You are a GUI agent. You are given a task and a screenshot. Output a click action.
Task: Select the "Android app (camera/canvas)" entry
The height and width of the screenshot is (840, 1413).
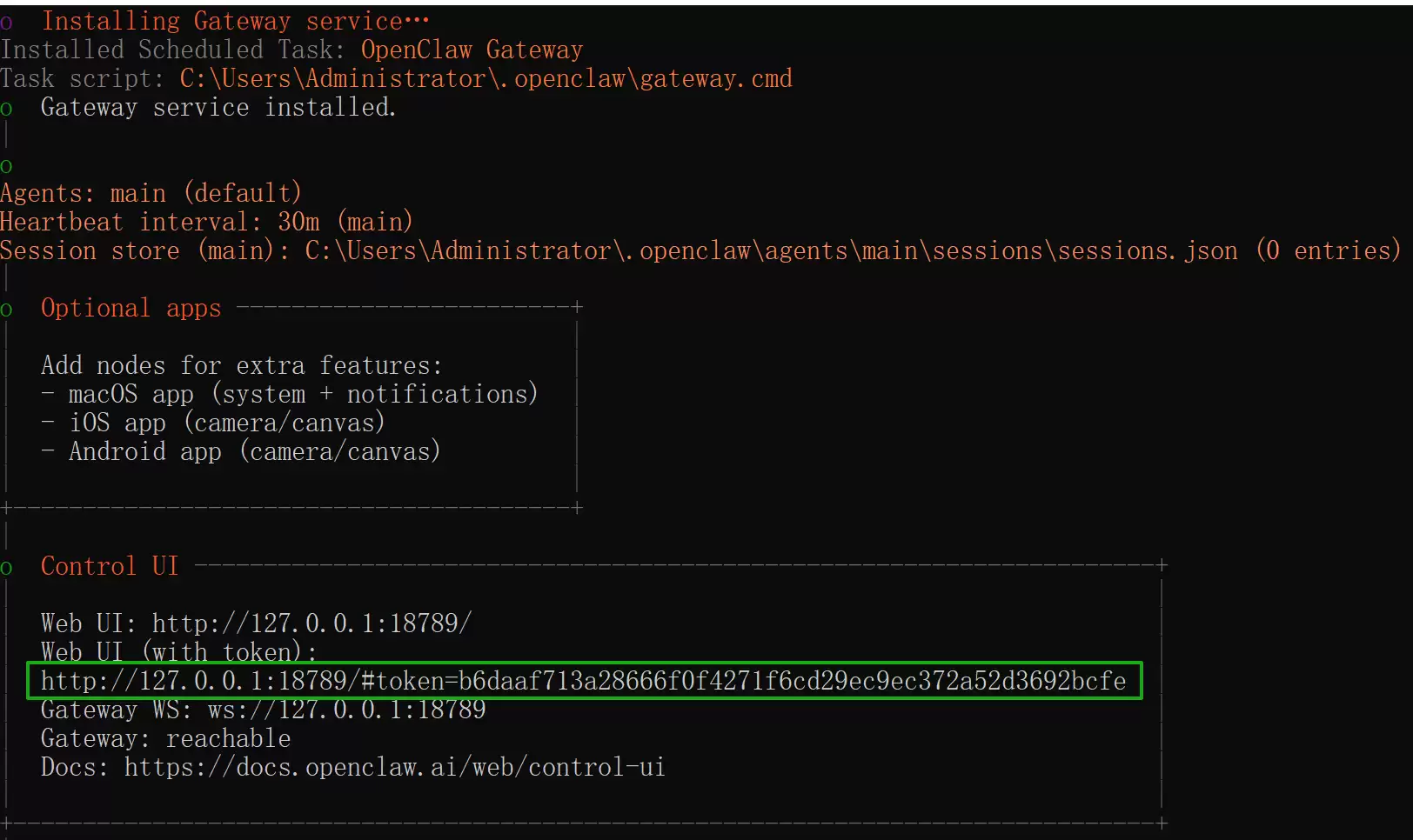pyautogui.click(x=255, y=451)
